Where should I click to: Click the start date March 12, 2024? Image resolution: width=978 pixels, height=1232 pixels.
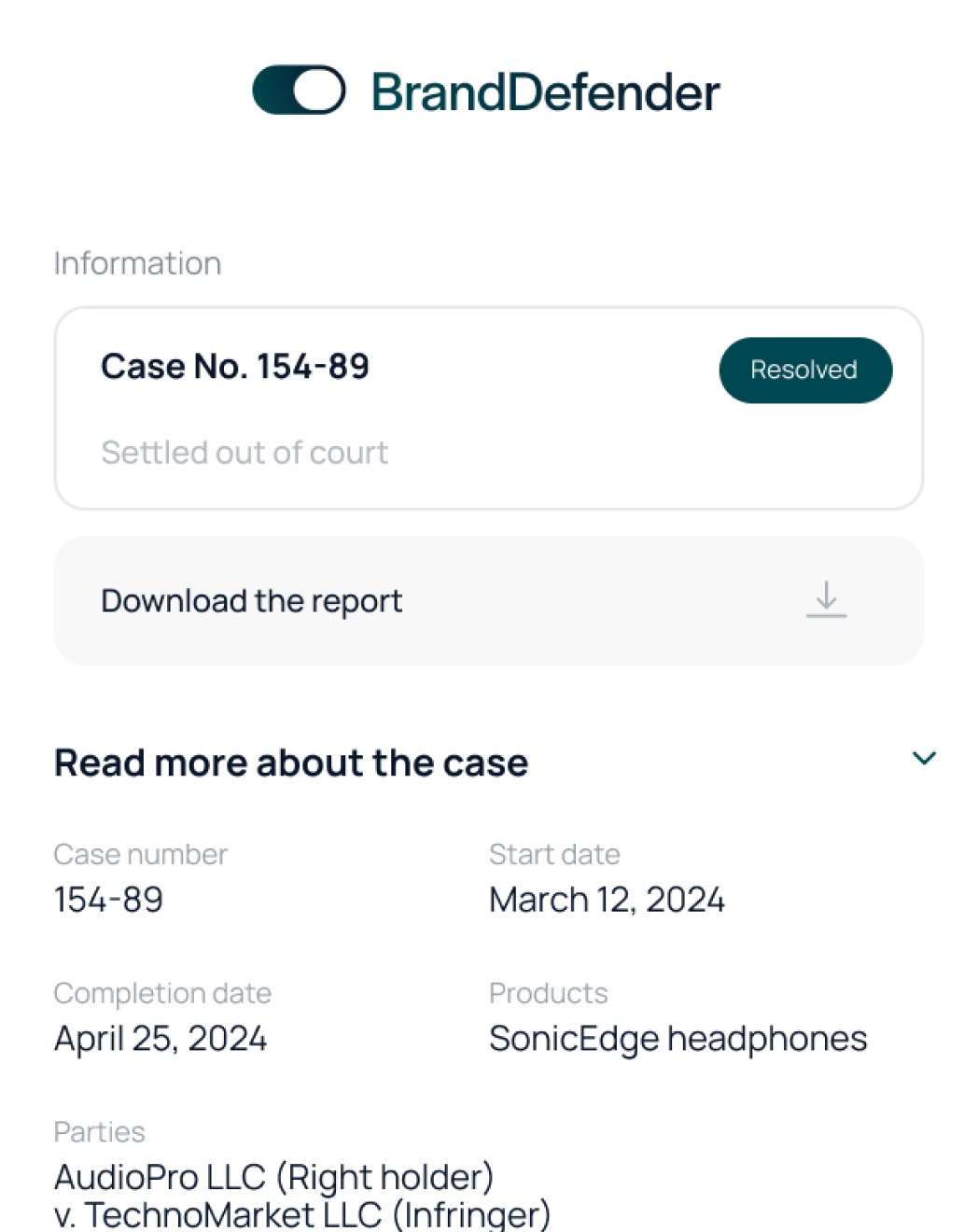pyautogui.click(x=607, y=900)
